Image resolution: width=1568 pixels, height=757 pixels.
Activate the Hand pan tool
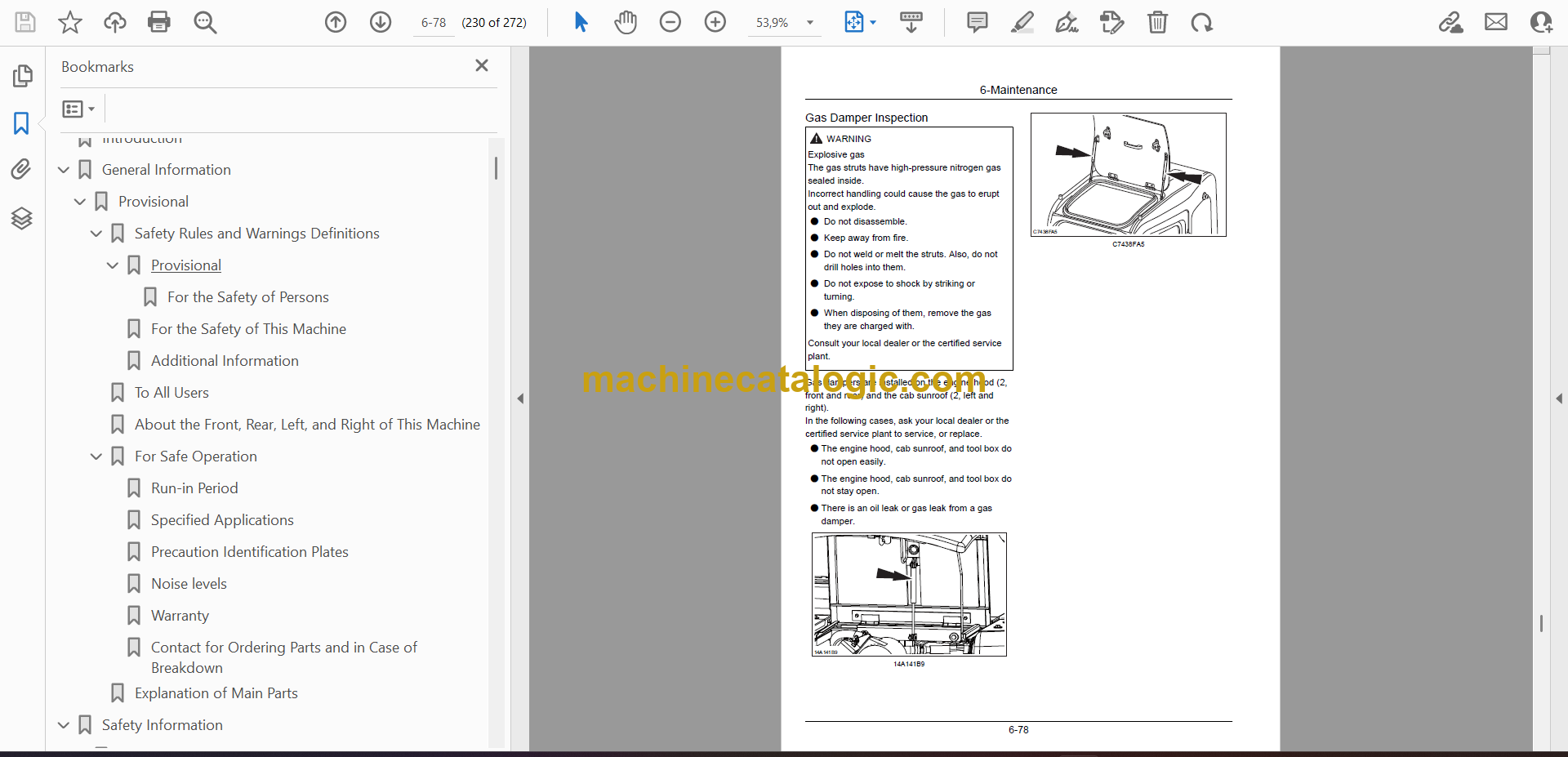(626, 22)
